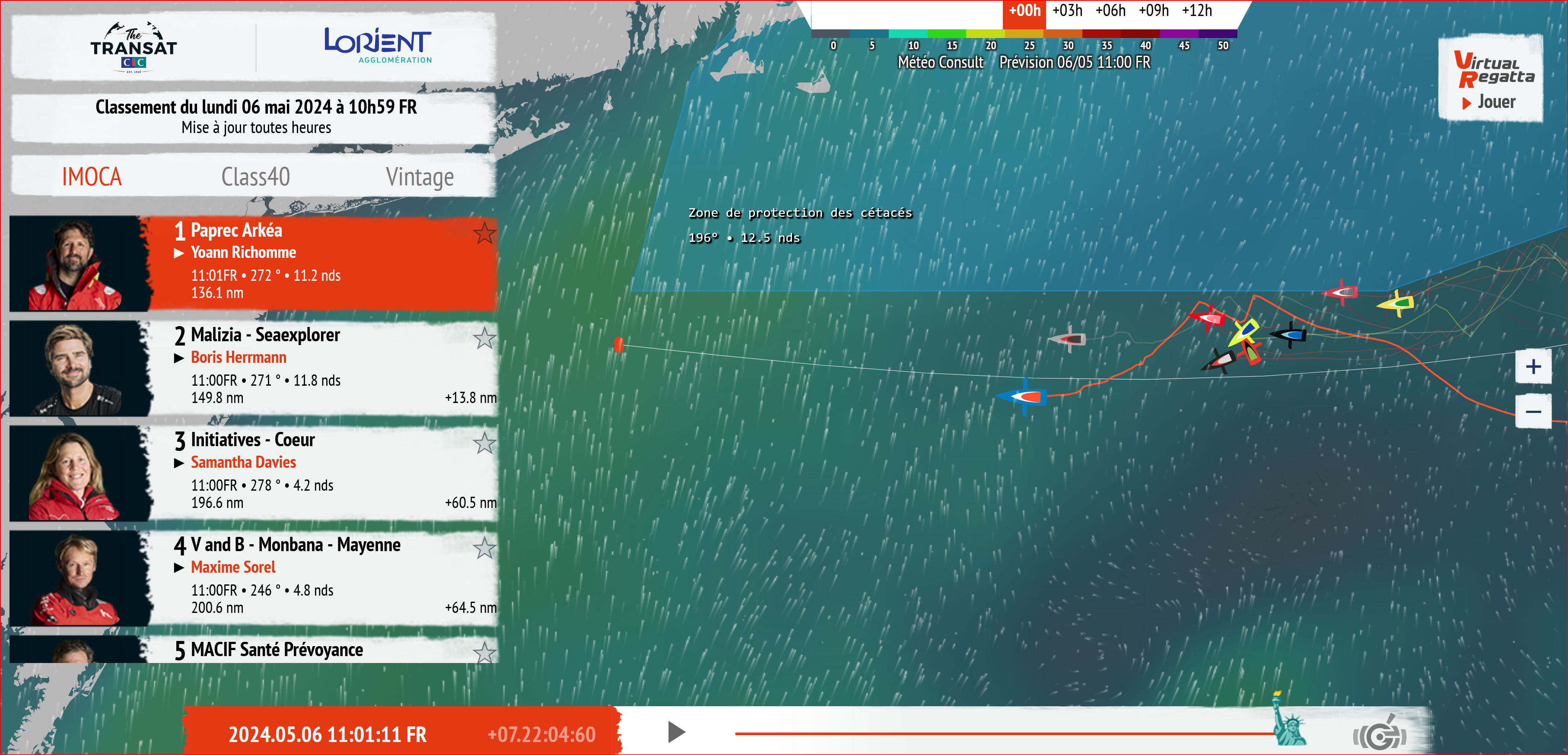Star the MACIF Santé Prévoyance boat

click(484, 652)
